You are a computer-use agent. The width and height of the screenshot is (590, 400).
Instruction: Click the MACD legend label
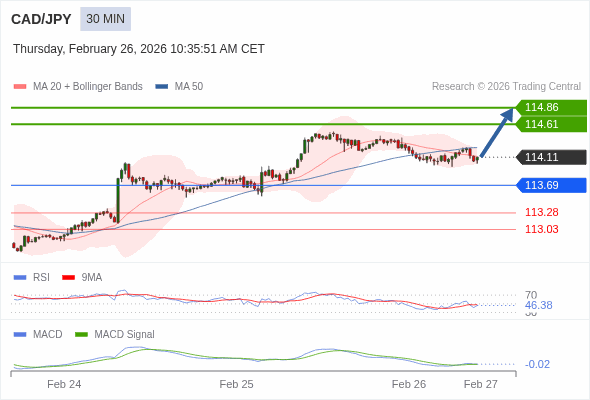coord(48,335)
